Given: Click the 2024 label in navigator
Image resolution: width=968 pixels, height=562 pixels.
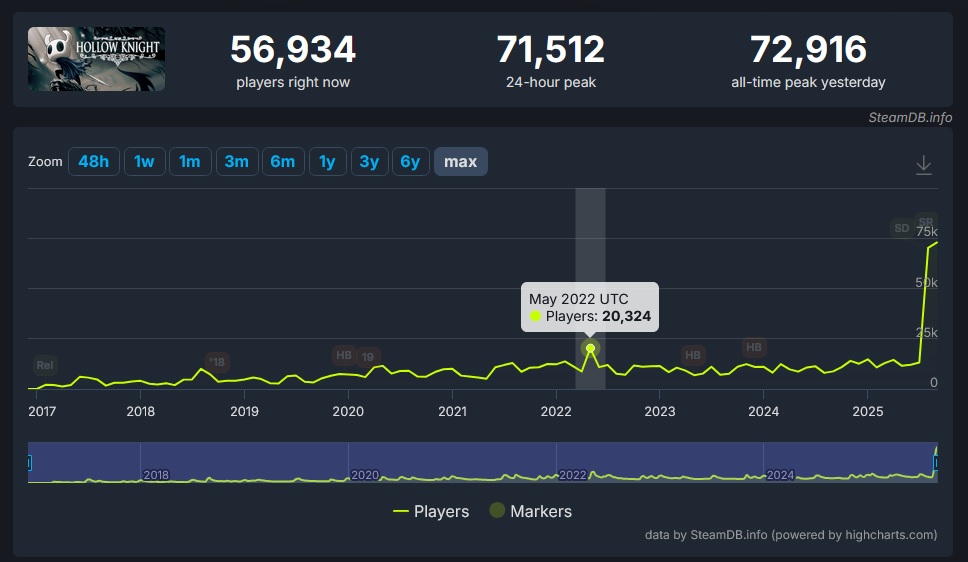Looking at the screenshot, I should [x=780, y=475].
